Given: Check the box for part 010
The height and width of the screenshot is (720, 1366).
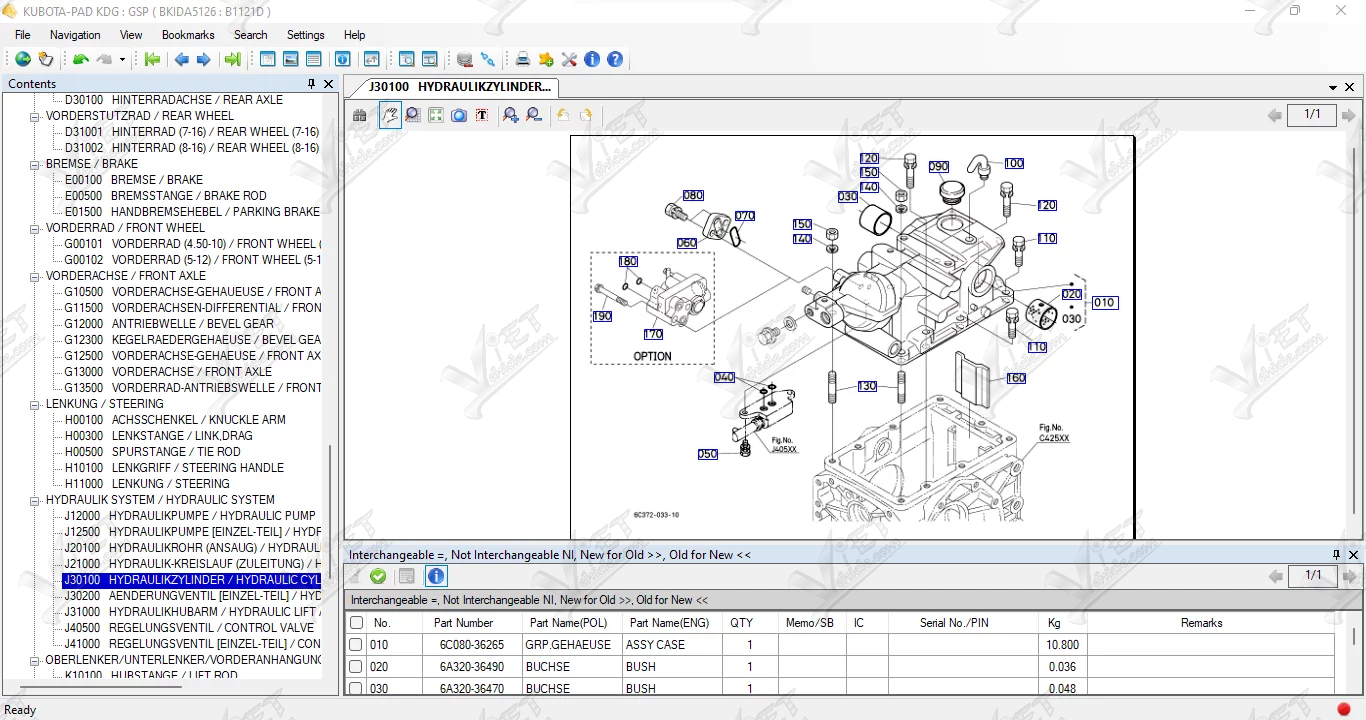Looking at the screenshot, I should [x=356, y=645].
